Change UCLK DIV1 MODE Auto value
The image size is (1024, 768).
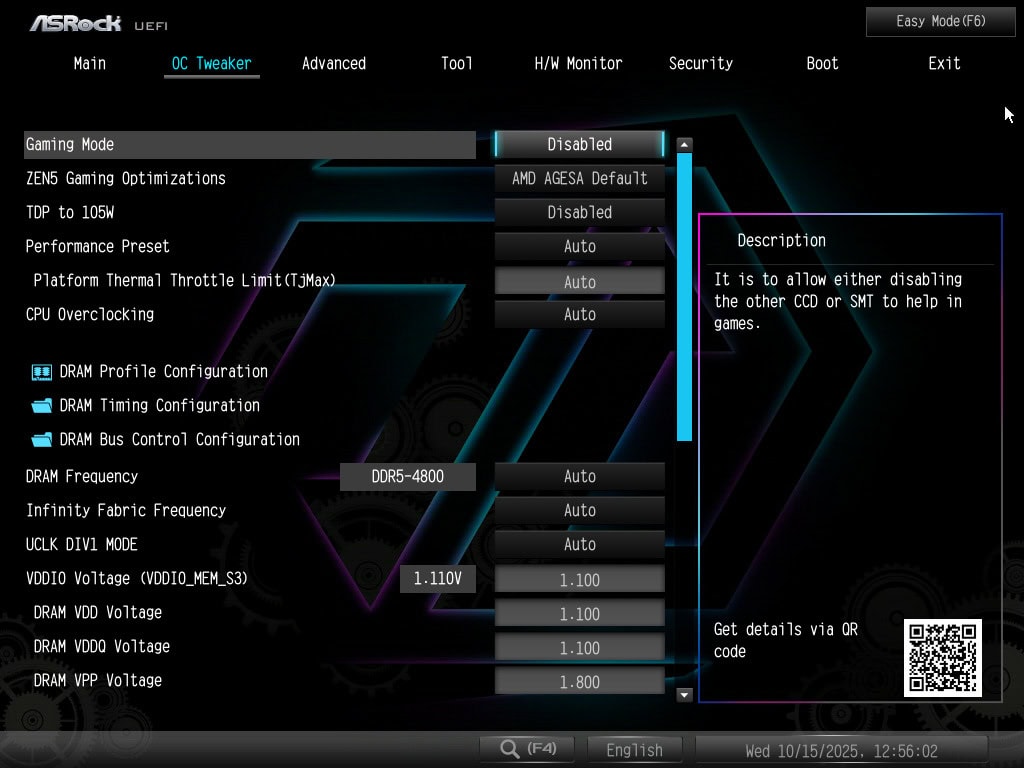pos(579,544)
